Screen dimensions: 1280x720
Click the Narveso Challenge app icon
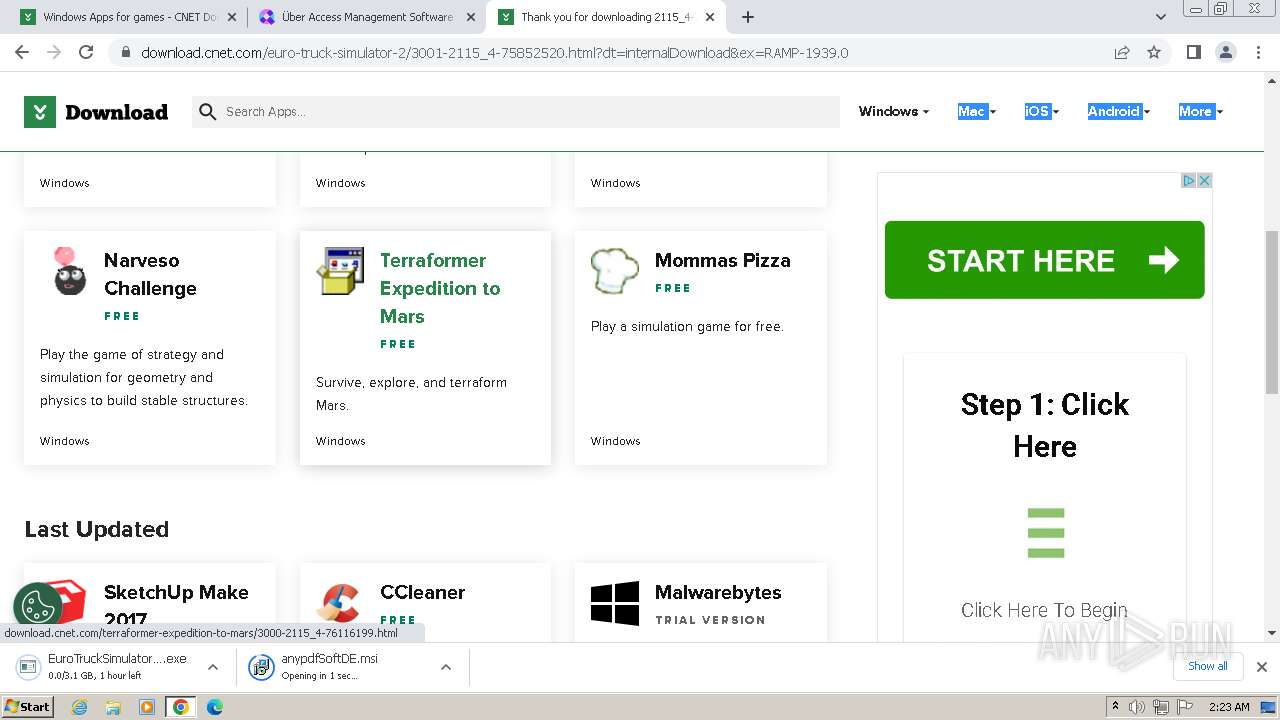coord(69,271)
